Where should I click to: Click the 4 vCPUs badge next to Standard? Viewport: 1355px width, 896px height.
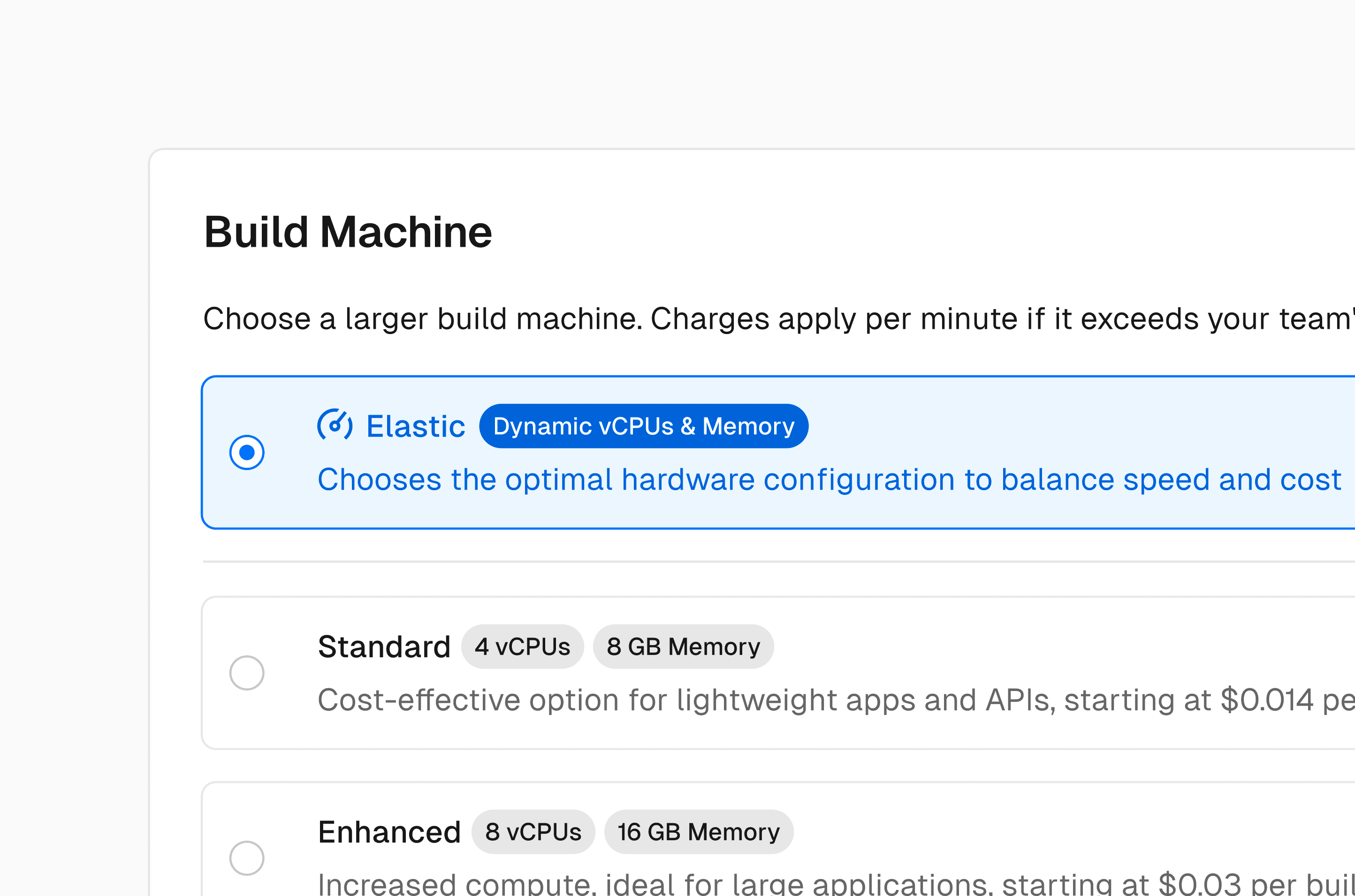point(522,646)
